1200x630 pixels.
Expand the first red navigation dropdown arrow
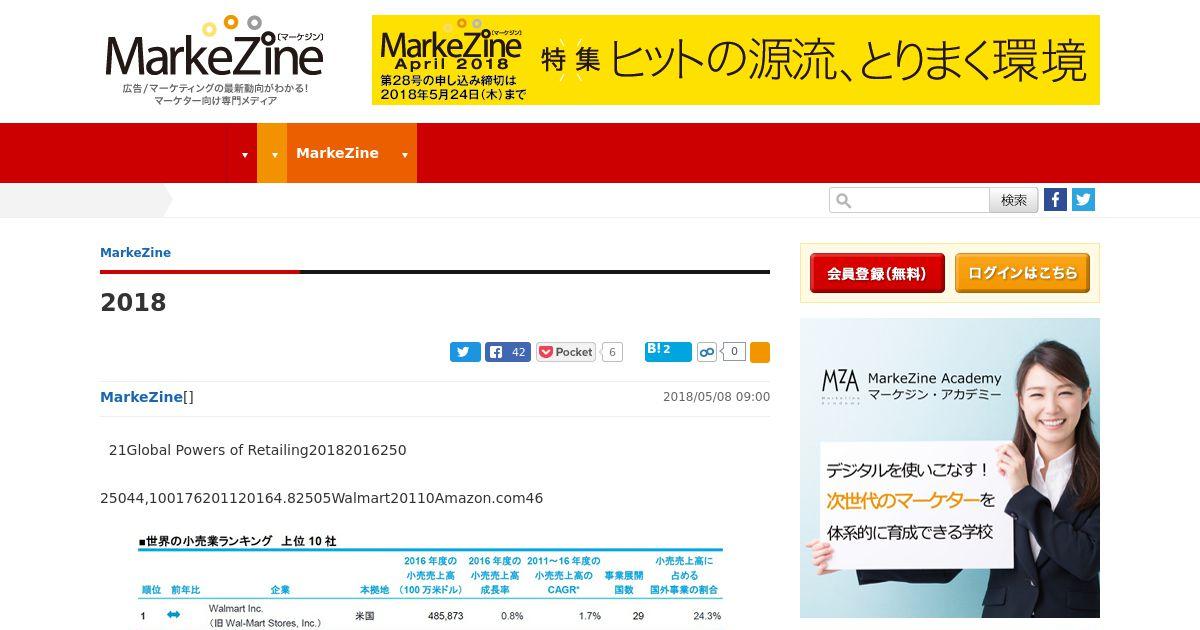click(x=245, y=154)
